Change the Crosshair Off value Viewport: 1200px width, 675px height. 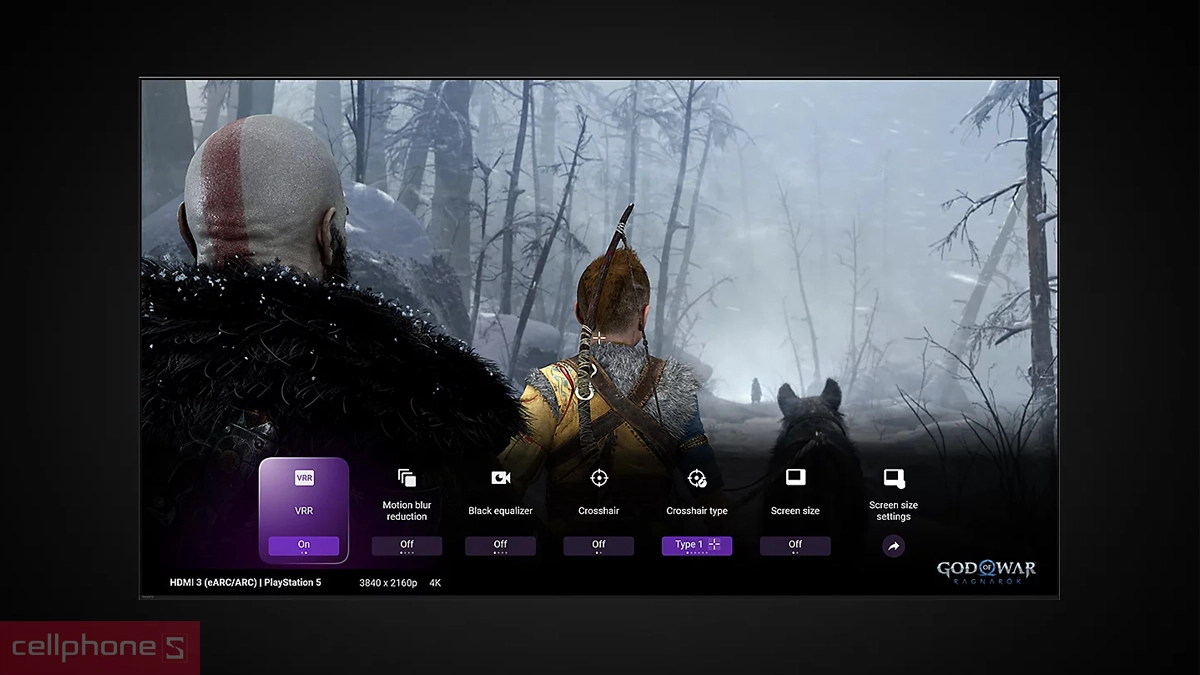(598, 545)
